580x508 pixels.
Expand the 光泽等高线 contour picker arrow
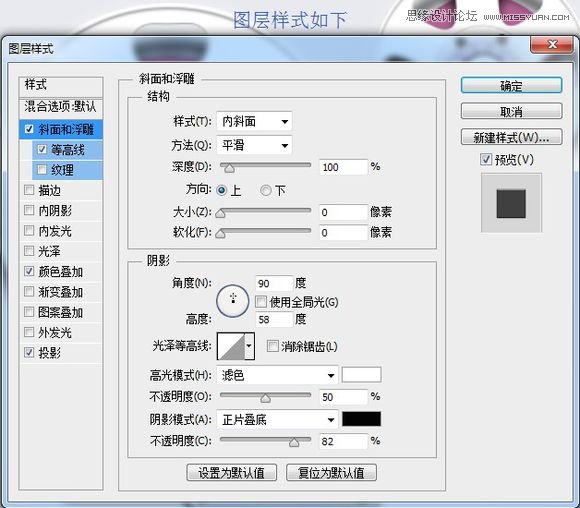point(250,346)
